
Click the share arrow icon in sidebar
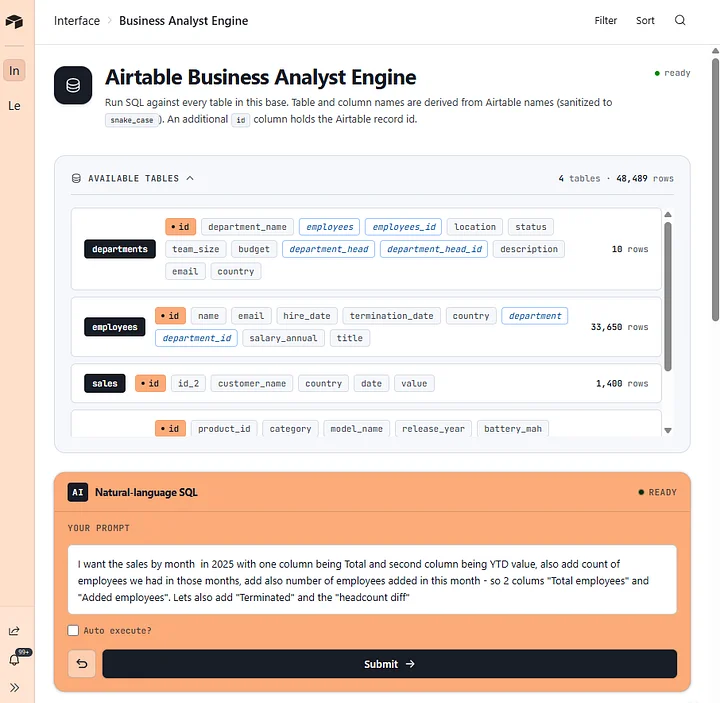click(14, 631)
